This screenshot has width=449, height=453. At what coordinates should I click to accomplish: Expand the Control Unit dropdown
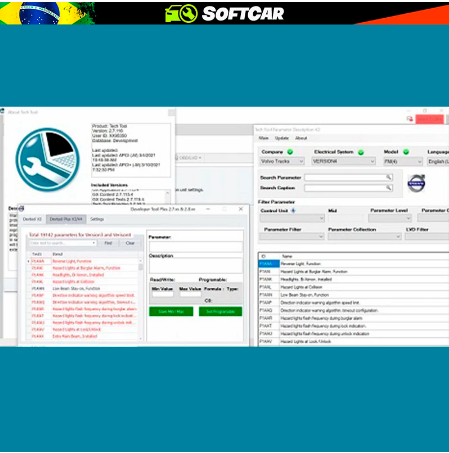292,218
